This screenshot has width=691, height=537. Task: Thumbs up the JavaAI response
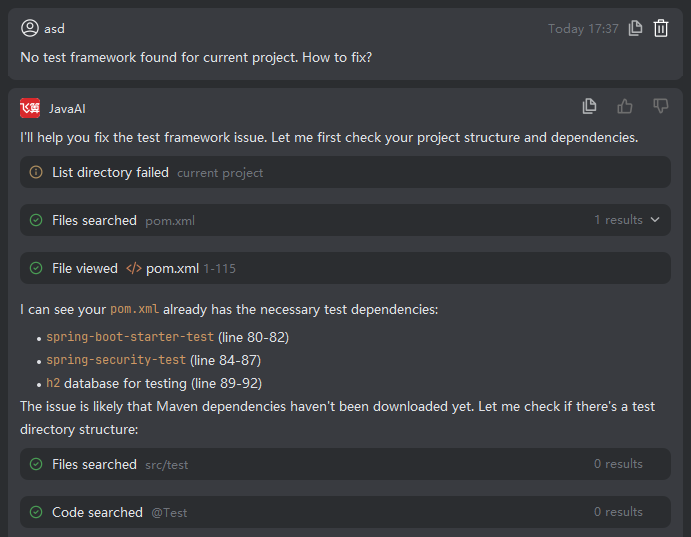click(x=625, y=106)
